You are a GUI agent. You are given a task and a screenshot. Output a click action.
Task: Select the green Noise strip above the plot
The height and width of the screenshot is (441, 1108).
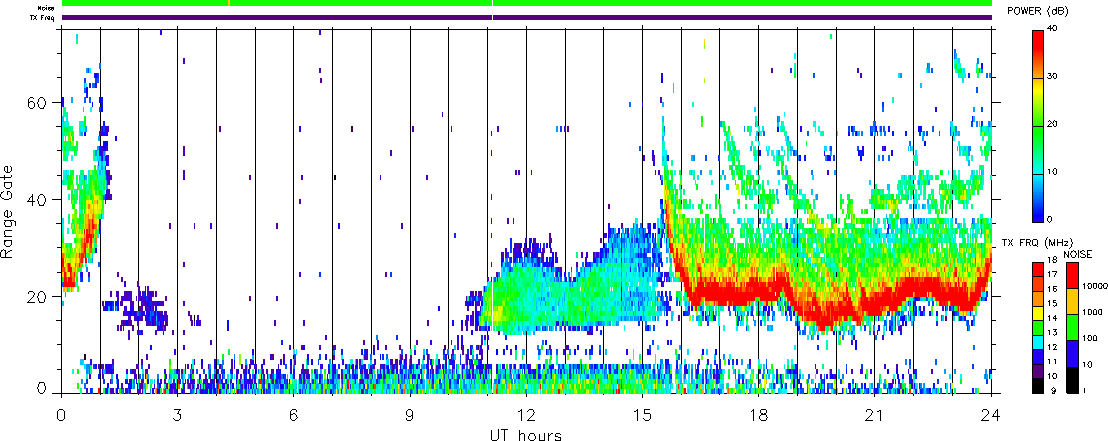(527, 3)
